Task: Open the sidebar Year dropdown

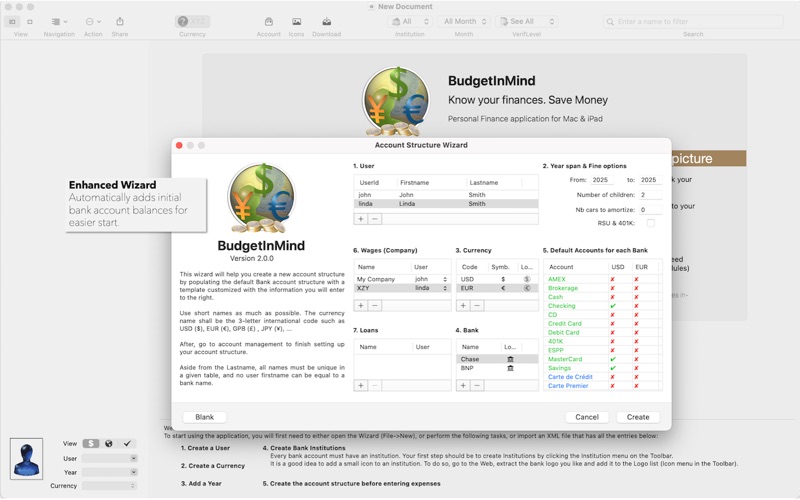Action: click(x=109, y=472)
